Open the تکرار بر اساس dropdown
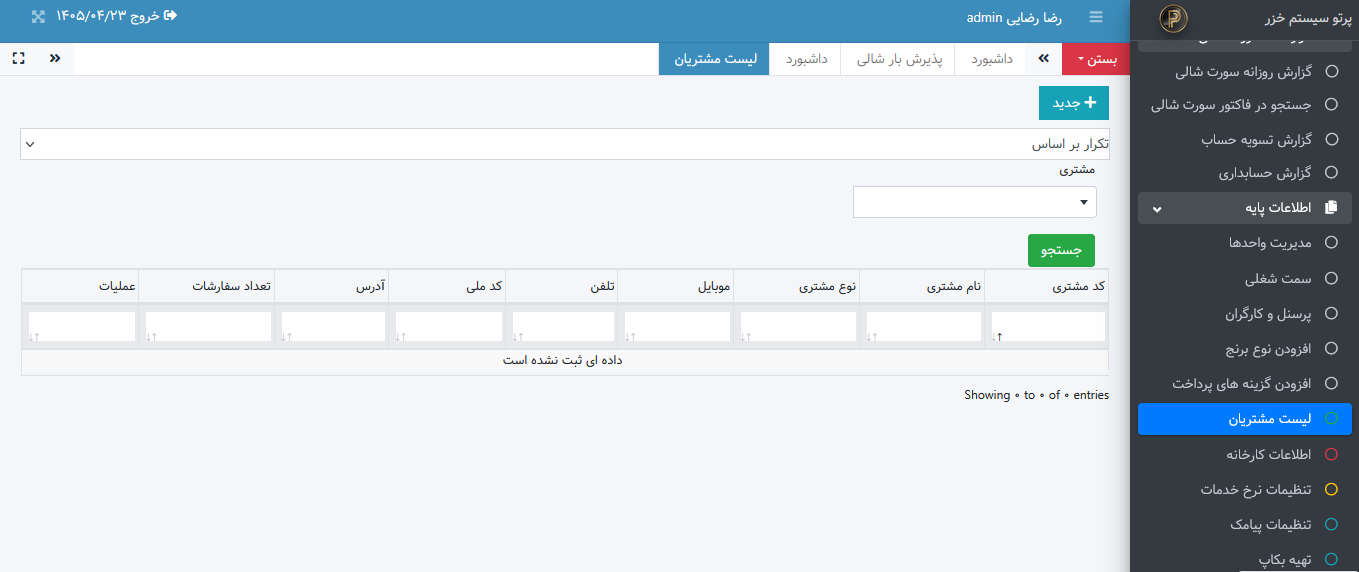This screenshot has height=572, width=1359. 565,144
